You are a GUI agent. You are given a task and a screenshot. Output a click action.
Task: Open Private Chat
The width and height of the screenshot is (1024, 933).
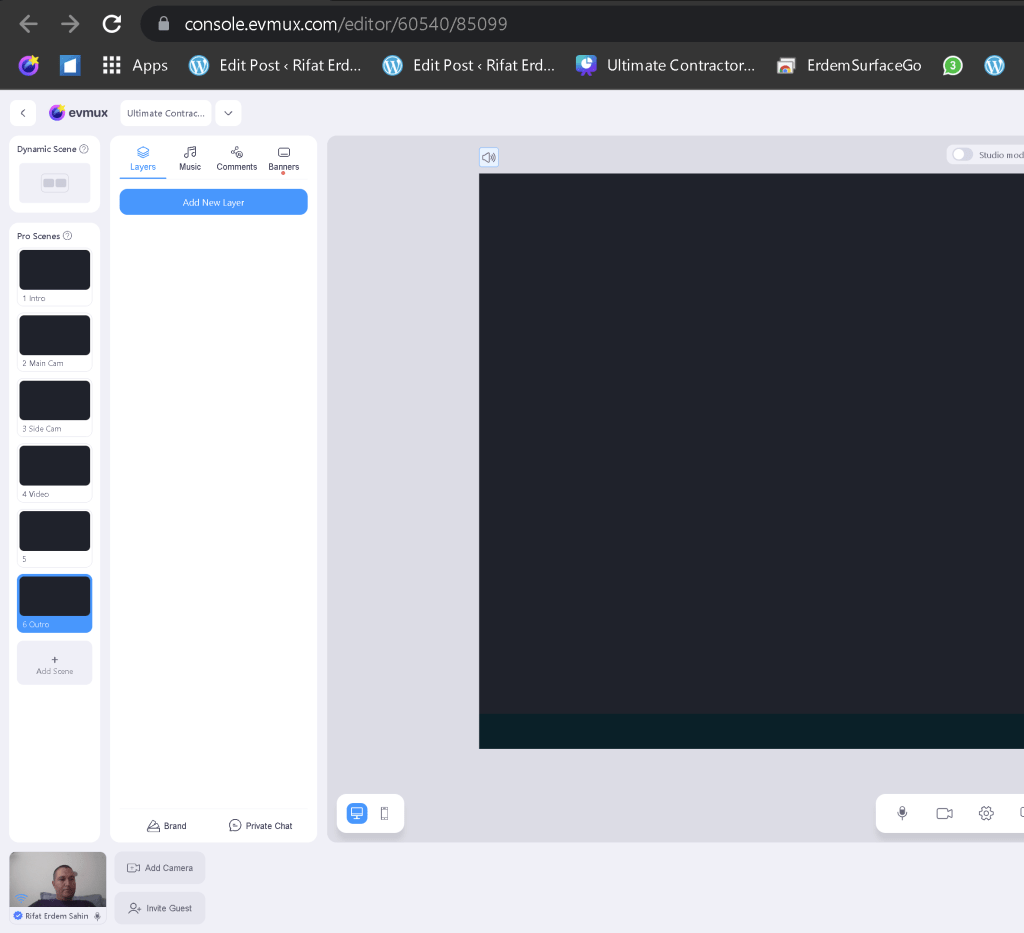(x=261, y=825)
